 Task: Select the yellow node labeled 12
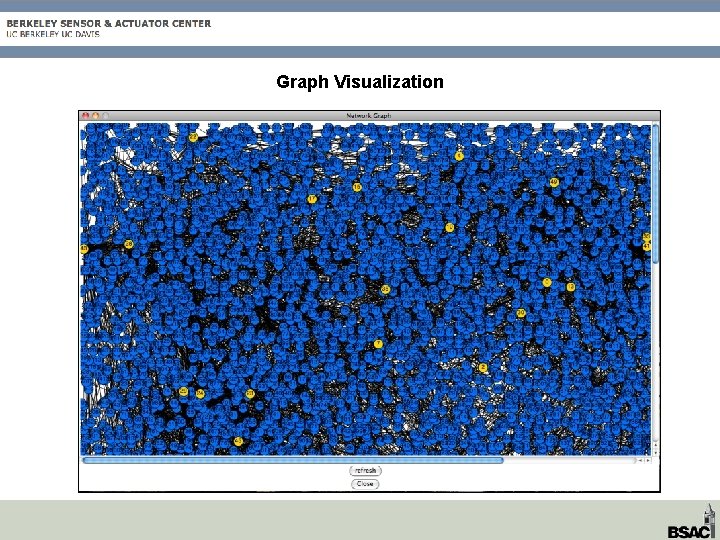(570, 287)
